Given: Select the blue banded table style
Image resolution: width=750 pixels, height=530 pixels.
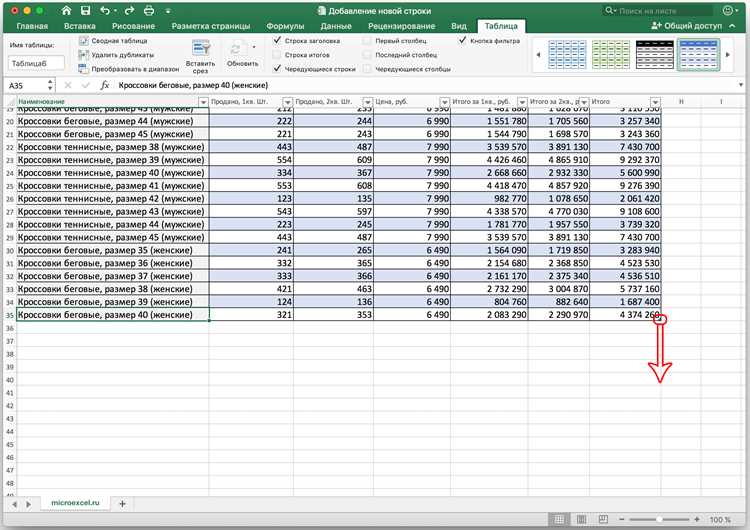Looking at the screenshot, I should pyautogui.click(x=698, y=55).
